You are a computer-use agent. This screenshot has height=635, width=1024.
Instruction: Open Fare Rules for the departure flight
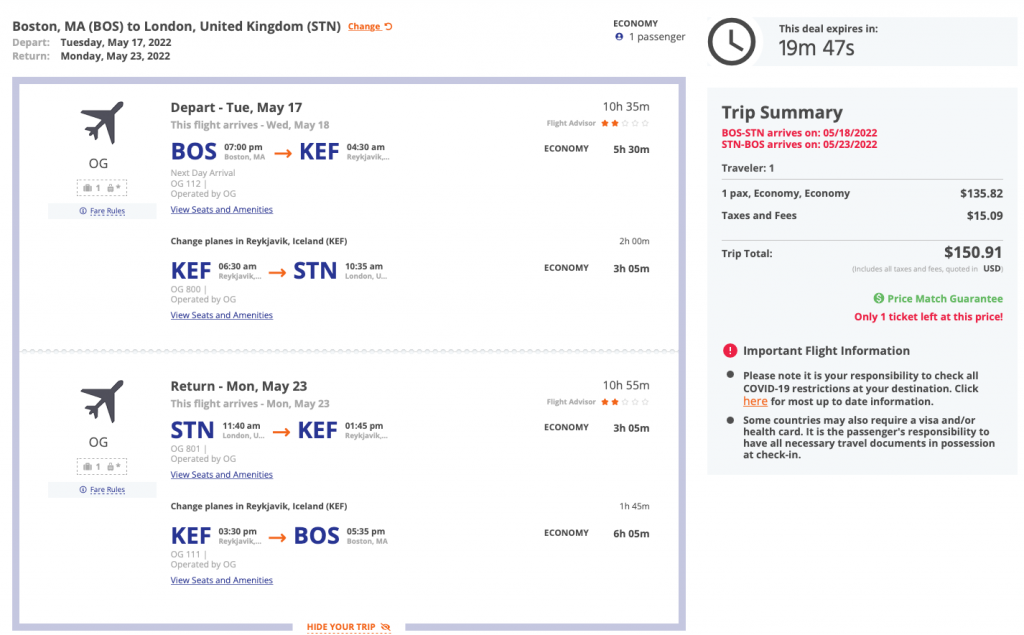click(x=102, y=211)
